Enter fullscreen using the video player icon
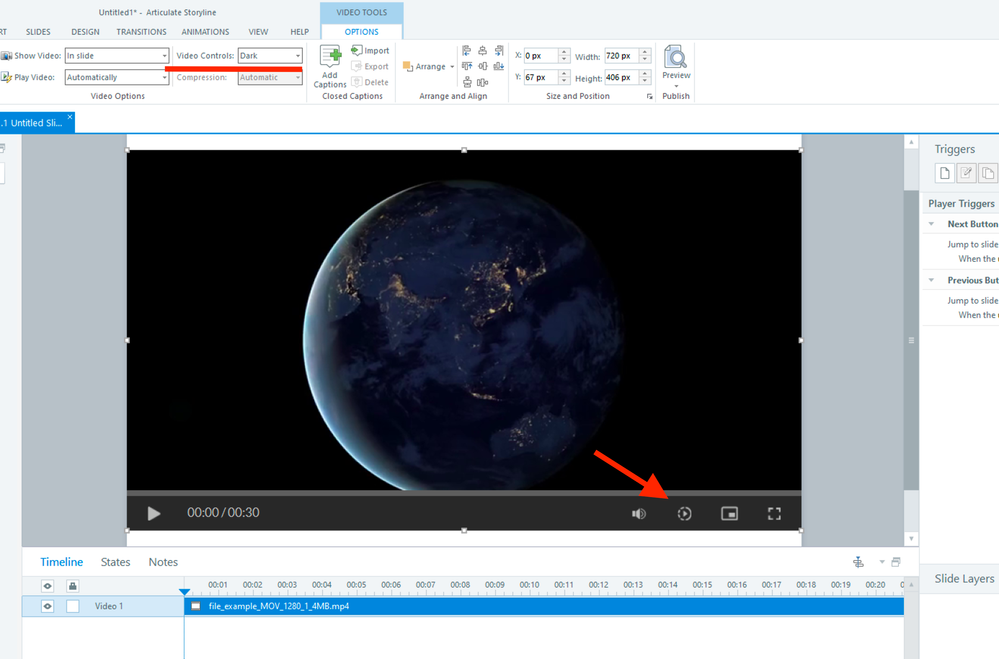 point(774,513)
